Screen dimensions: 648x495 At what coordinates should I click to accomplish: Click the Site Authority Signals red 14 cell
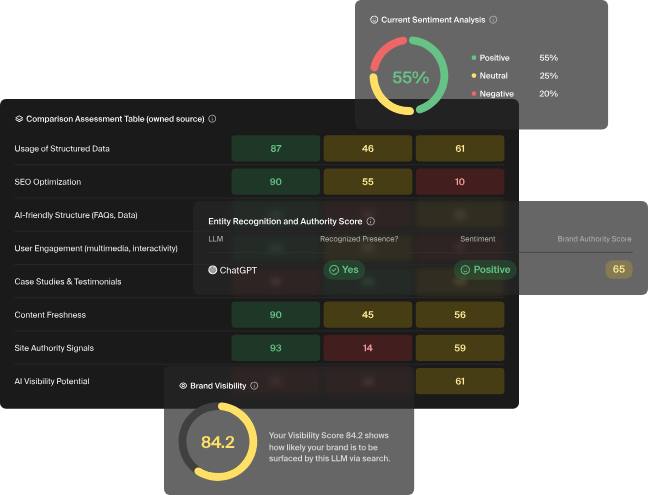pos(367,348)
